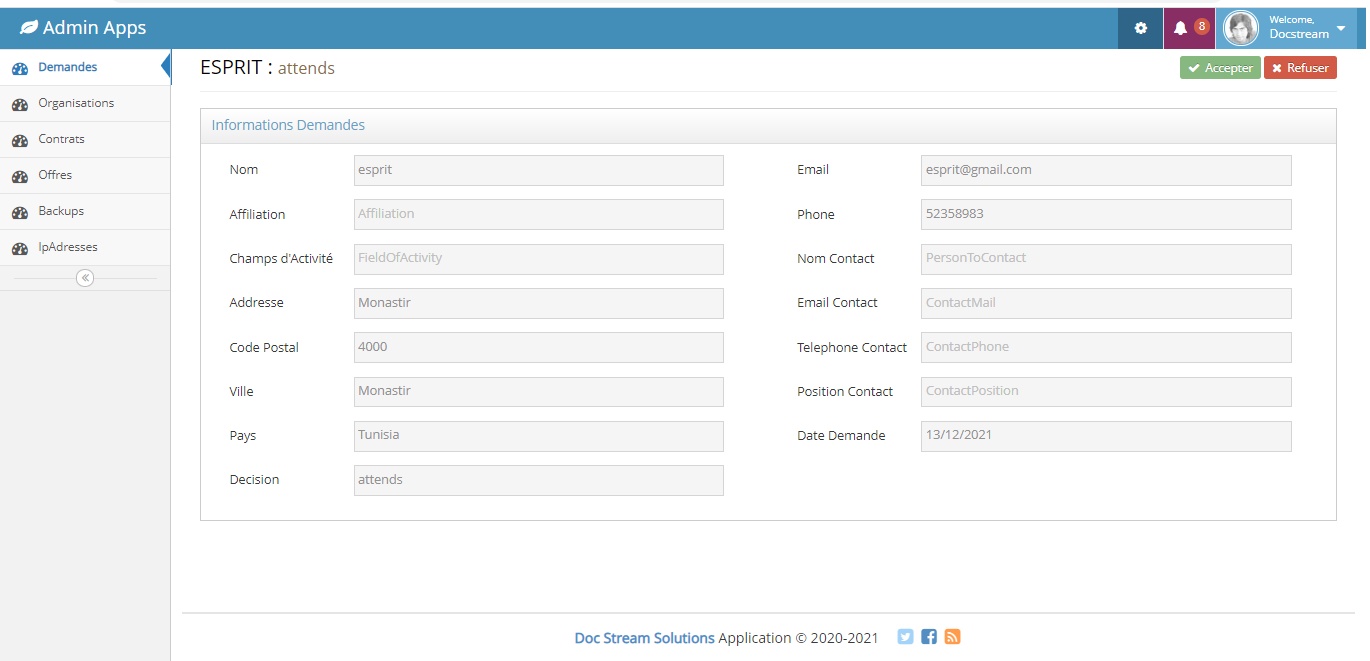Open the Offres menu item
The width and height of the screenshot is (1370, 661).
tap(85, 175)
